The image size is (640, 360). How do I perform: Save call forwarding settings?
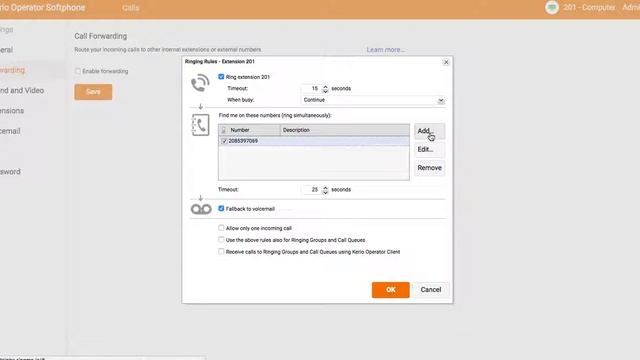coord(93,92)
